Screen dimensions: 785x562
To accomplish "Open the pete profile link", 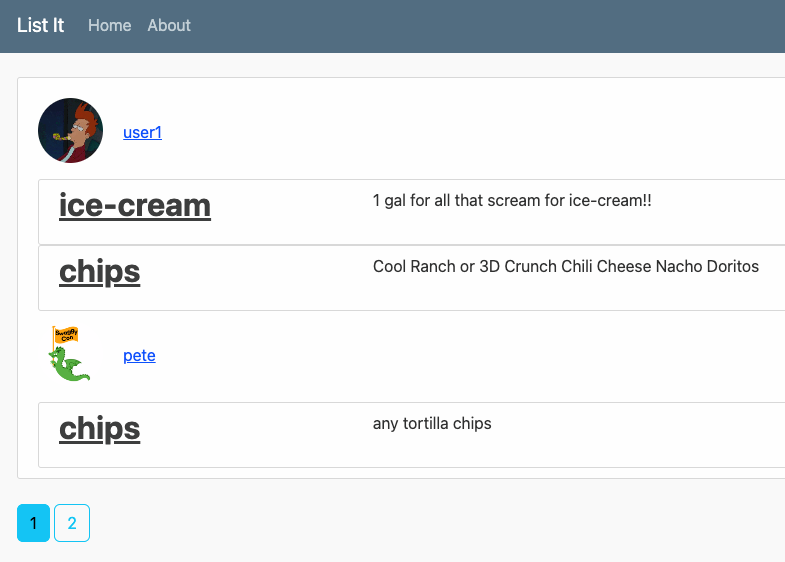I will pyautogui.click(x=139, y=356).
